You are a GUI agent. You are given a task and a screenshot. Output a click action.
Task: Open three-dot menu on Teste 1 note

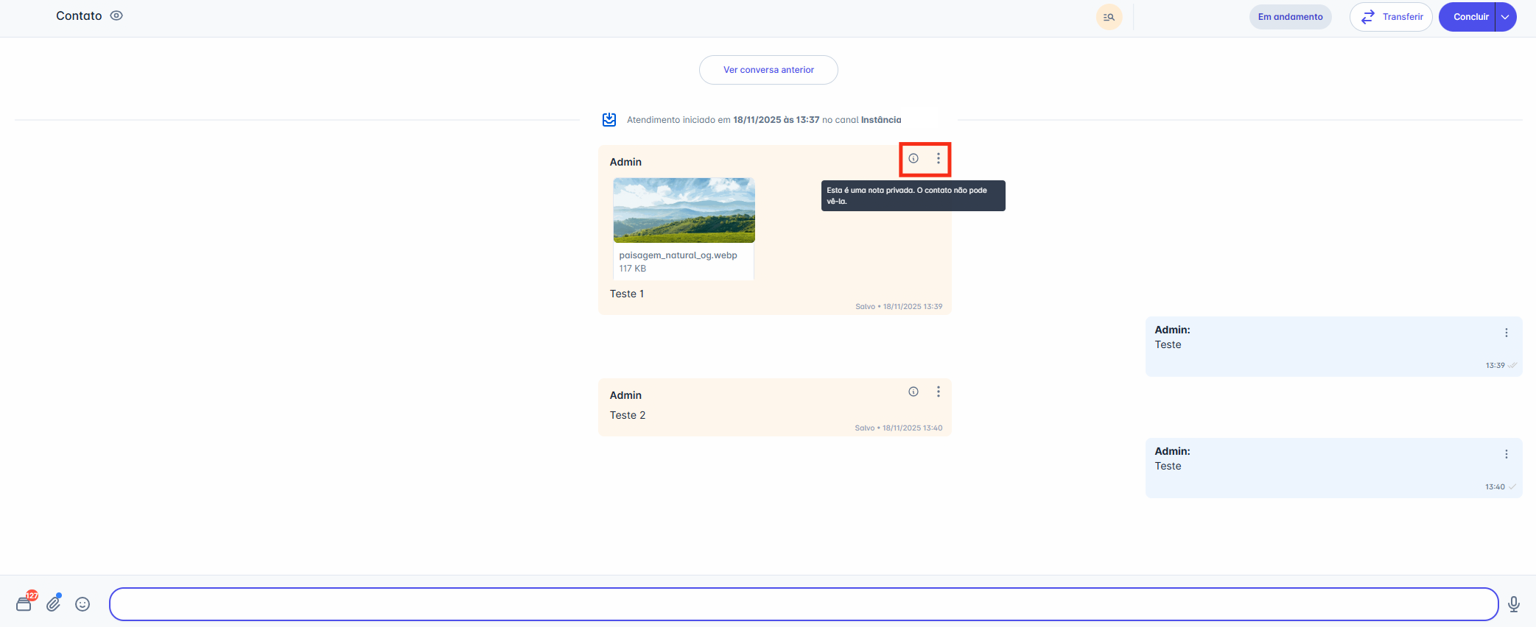tap(938, 159)
